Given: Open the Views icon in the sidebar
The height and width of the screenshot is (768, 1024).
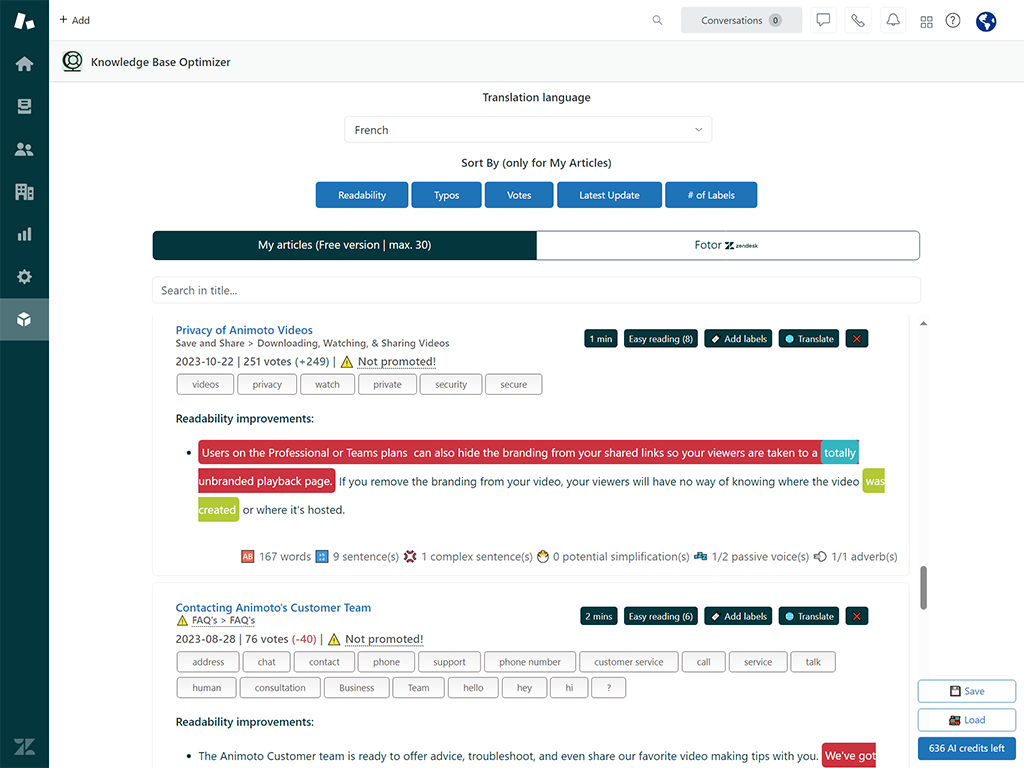Looking at the screenshot, I should point(24,107).
